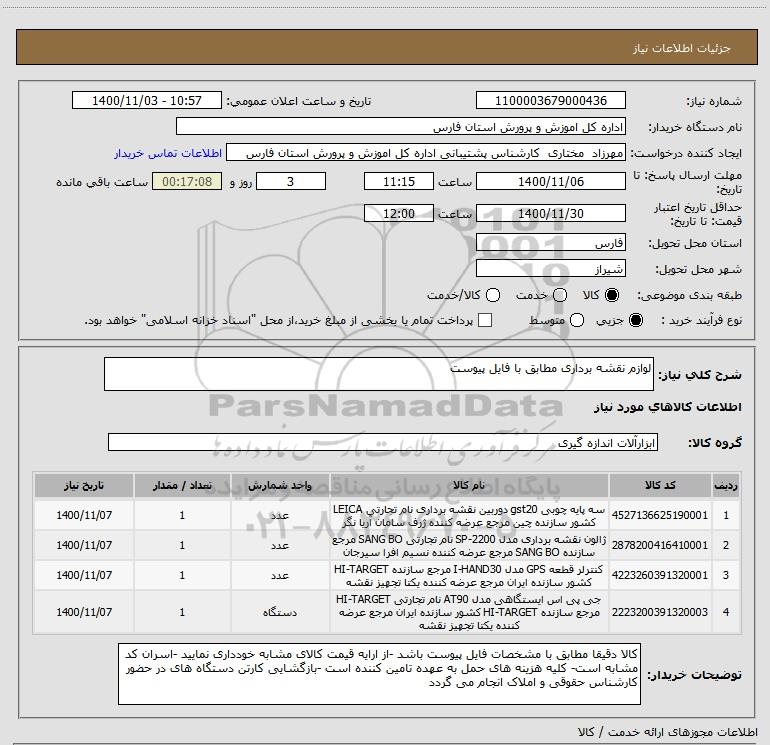Toggle the Islamic treasury documents payment checkbox
The width and height of the screenshot is (770, 745).
(485, 320)
